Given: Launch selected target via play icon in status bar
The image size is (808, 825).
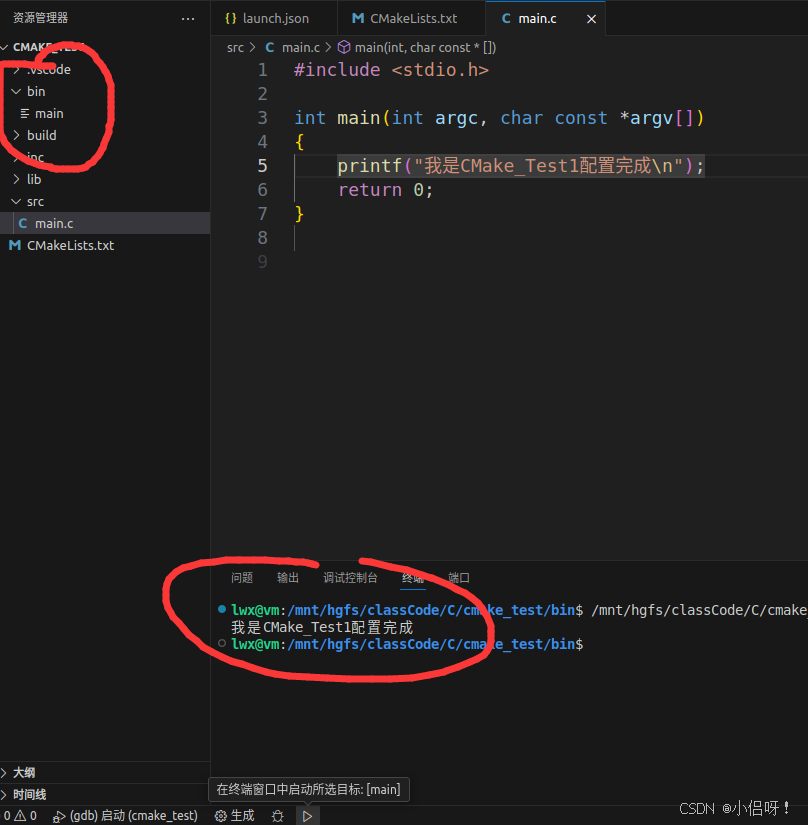Looking at the screenshot, I should point(309,816).
